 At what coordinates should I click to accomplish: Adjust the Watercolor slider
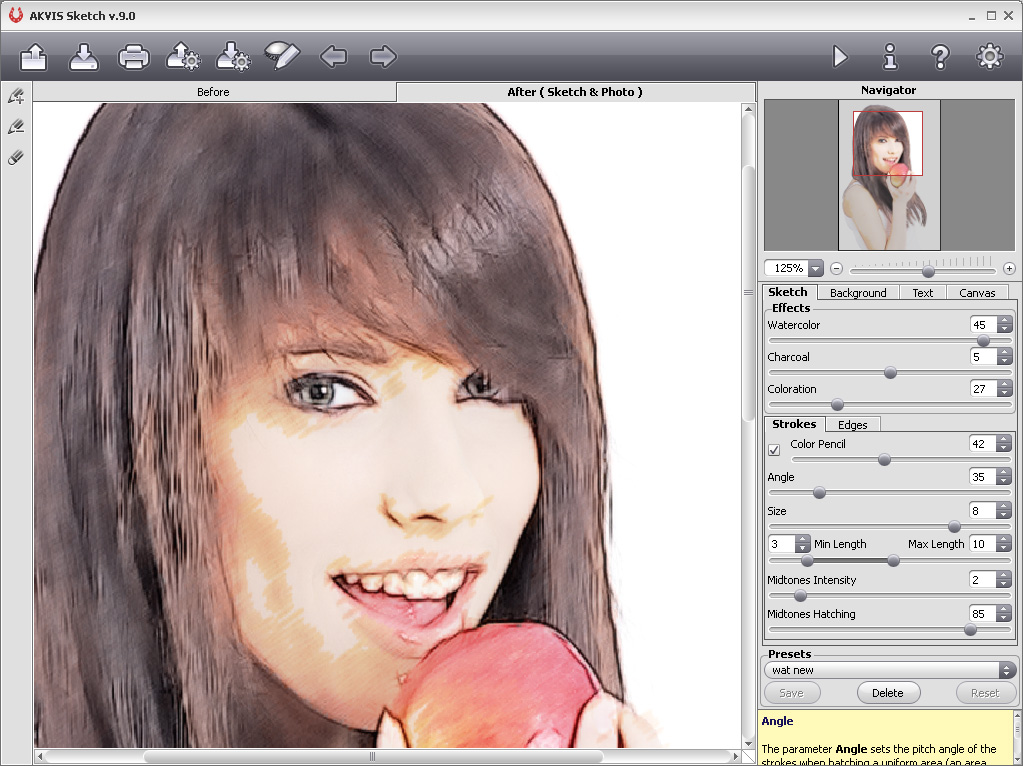click(984, 340)
